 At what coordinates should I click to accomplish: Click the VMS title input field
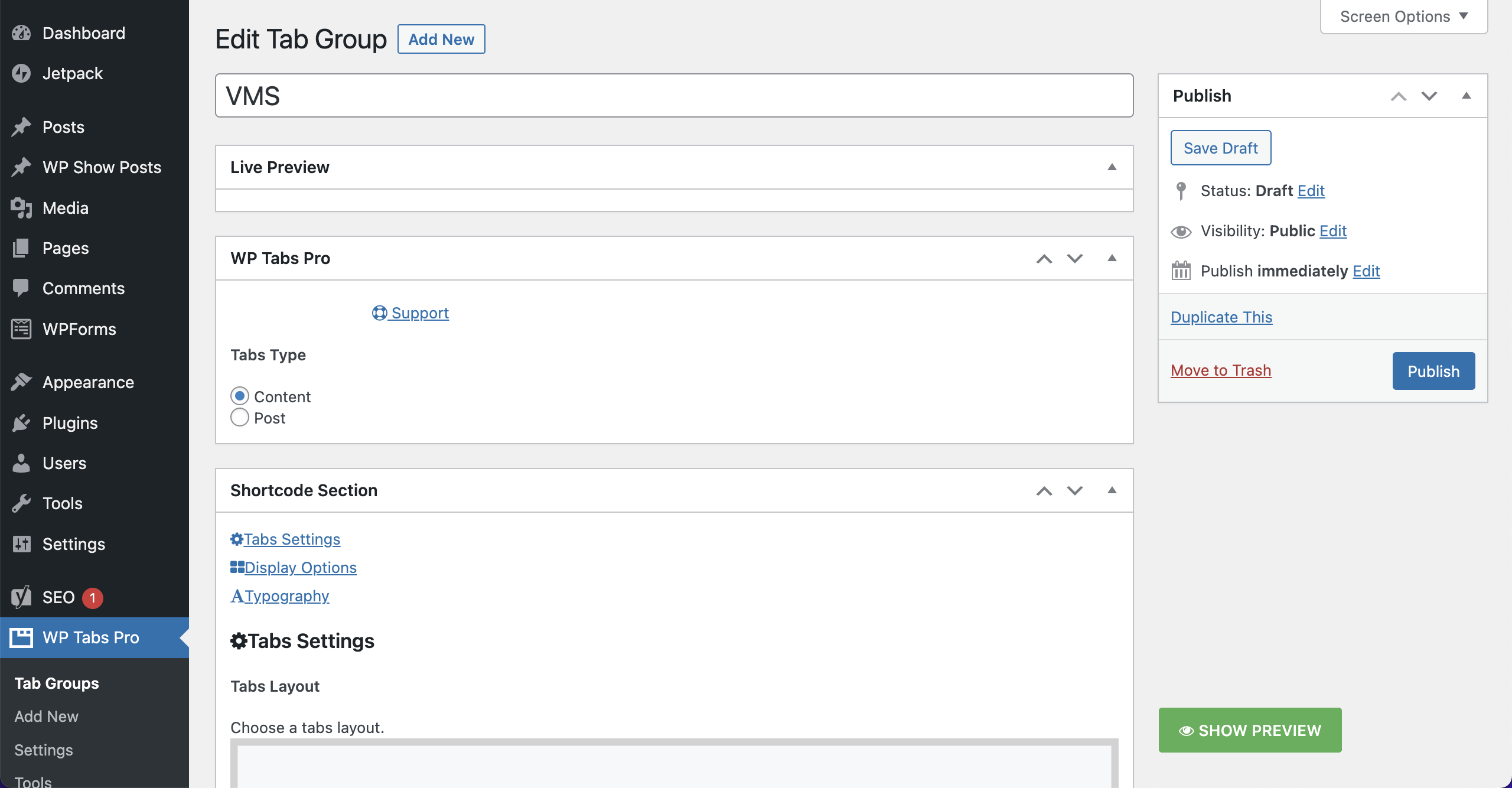pos(674,96)
